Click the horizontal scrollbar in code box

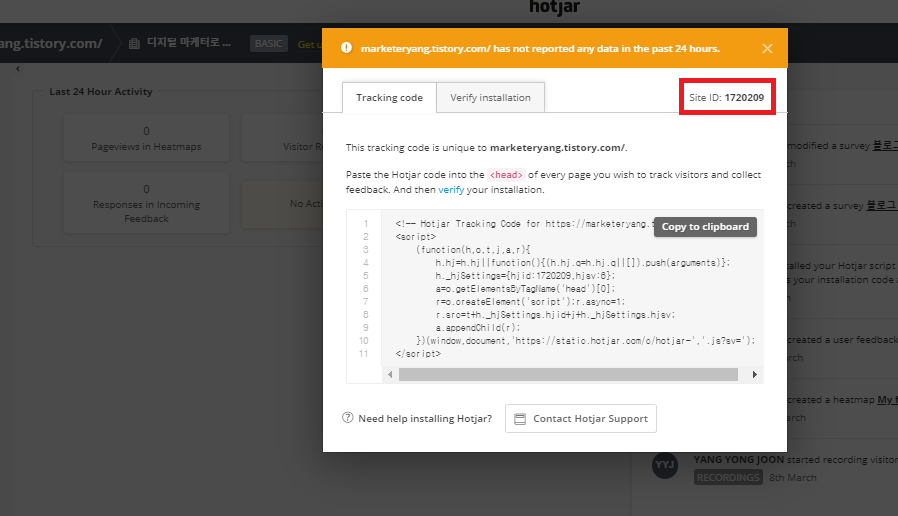tap(568, 375)
